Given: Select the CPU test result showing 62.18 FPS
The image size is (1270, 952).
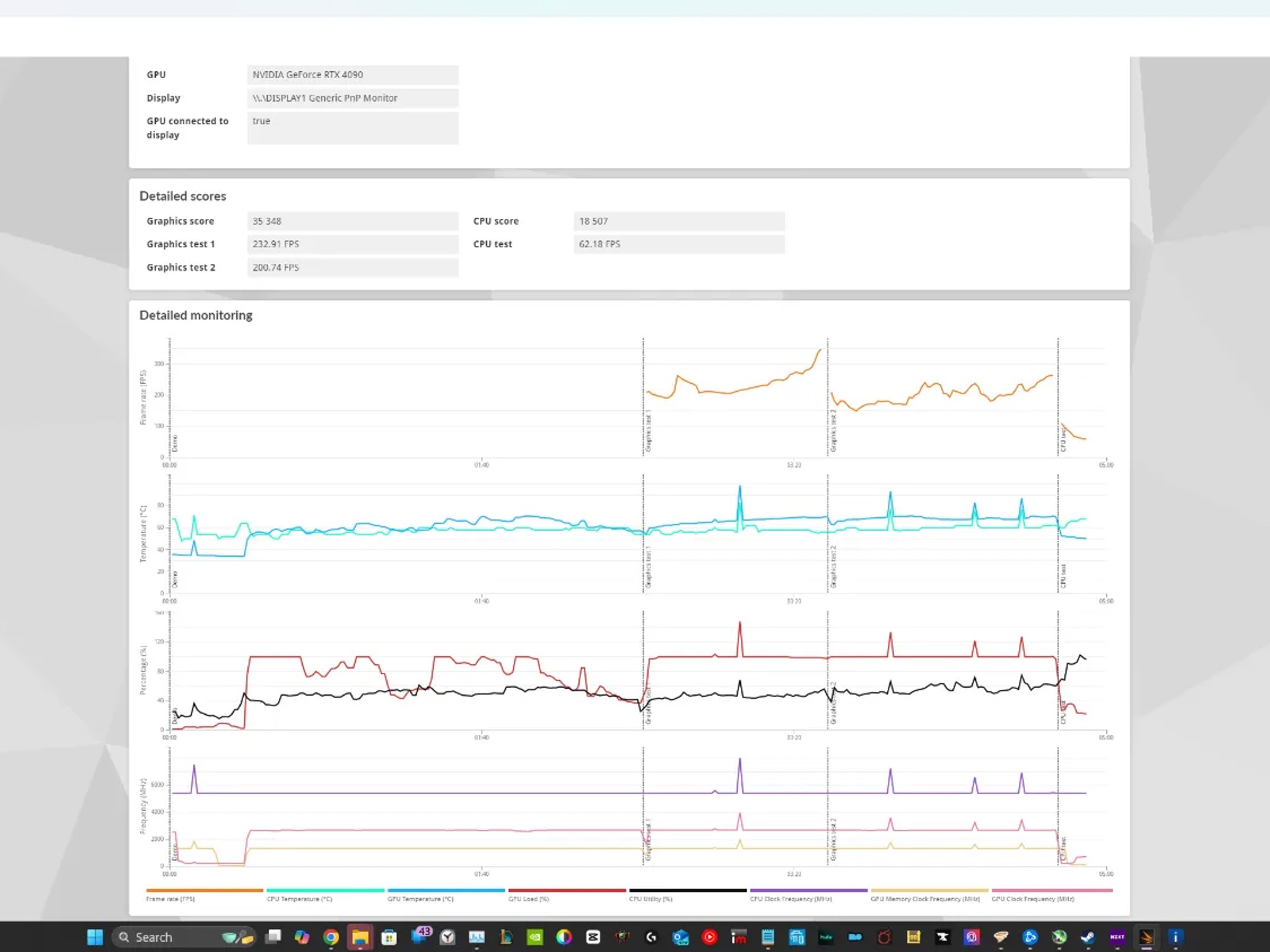Looking at the screenshot, I should 679,244.
